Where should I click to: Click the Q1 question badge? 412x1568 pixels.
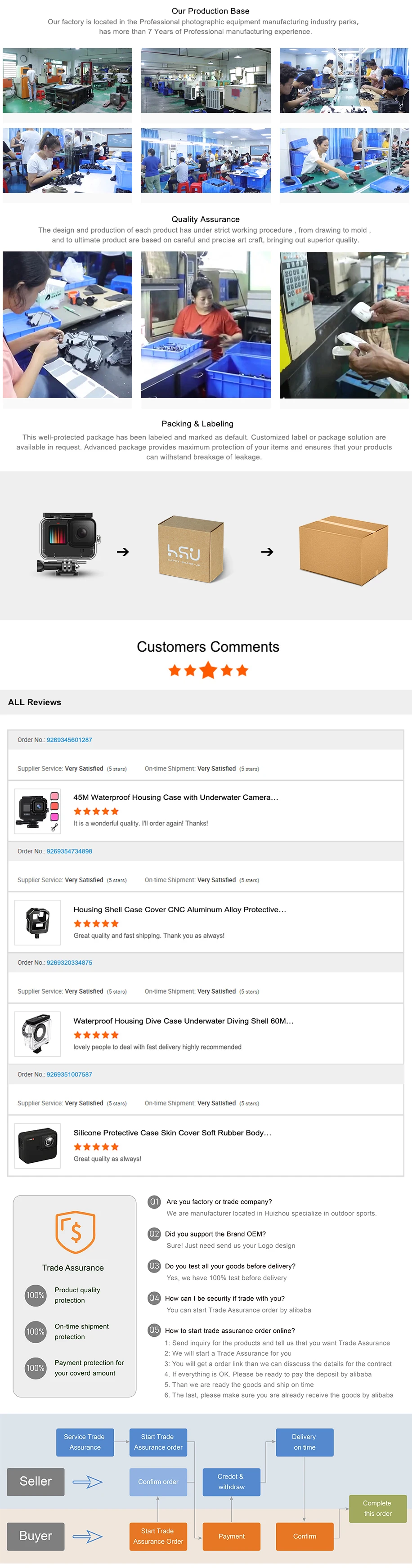coord(155,1201)
